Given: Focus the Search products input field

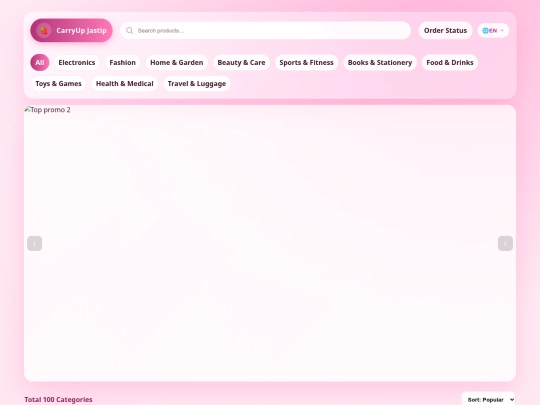Looking at the screenshot, I should point(265,31).
